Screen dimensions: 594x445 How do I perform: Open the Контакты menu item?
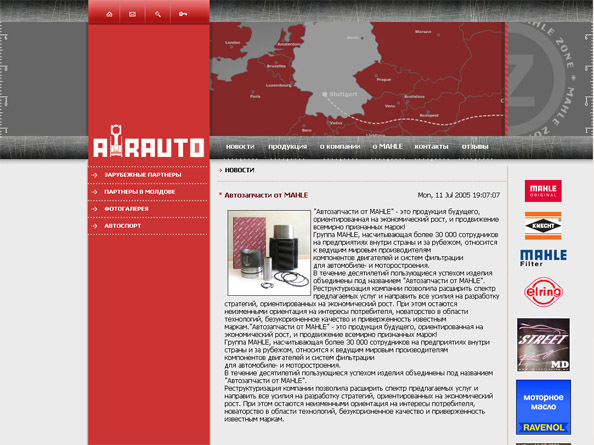point(431,147)
